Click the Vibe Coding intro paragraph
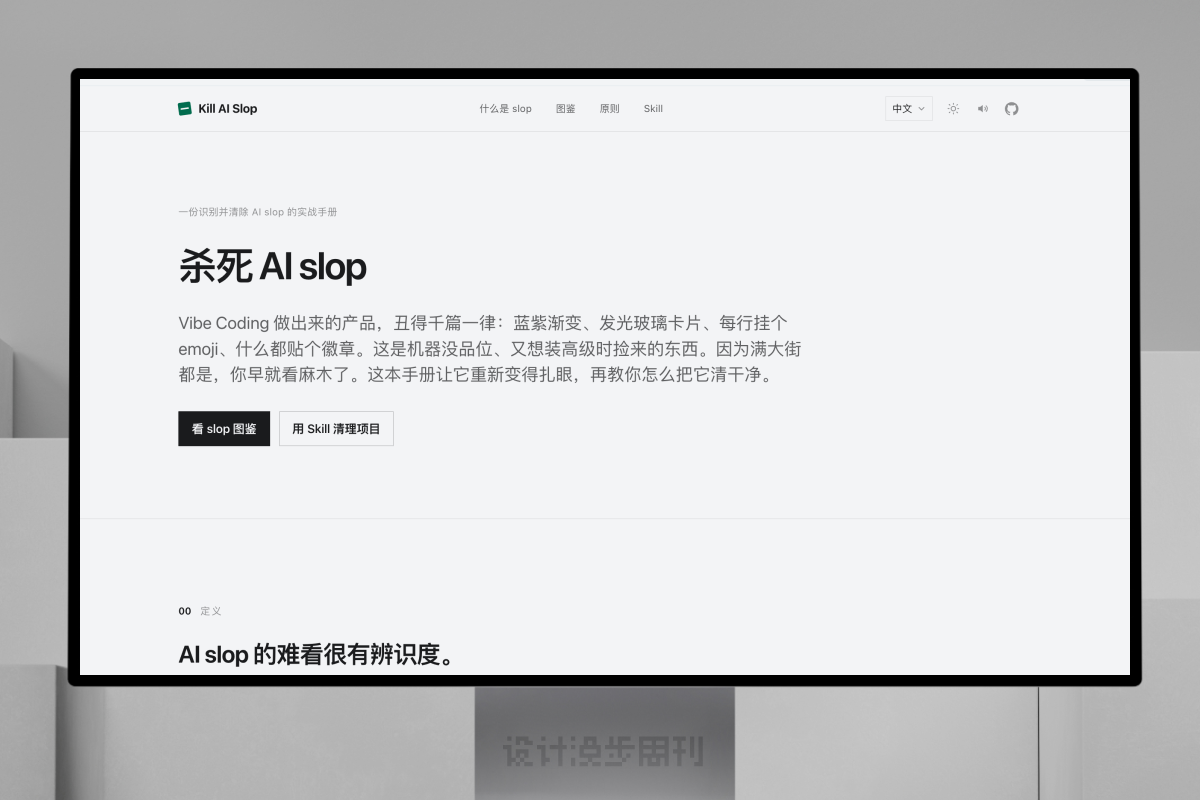The height and width of the screenshot is (800, 1200). (x=489, y=350)
